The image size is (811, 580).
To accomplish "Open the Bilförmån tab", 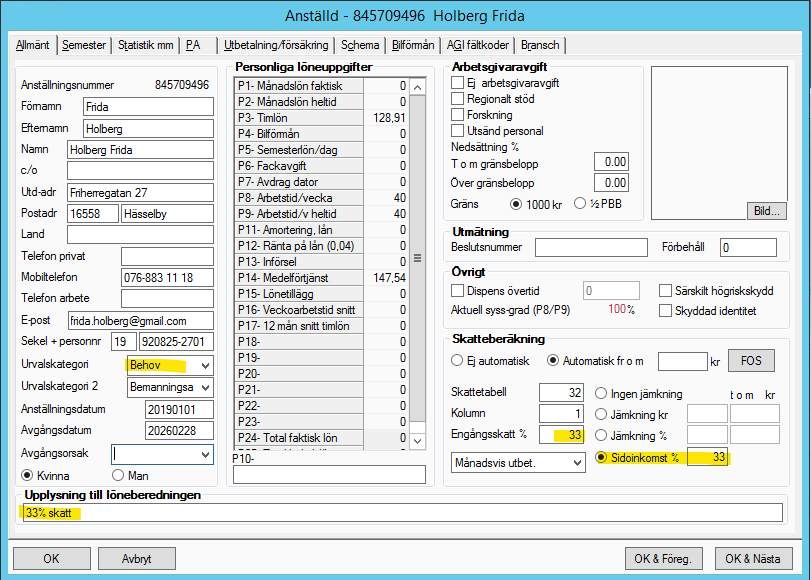I will coord(413,45).
